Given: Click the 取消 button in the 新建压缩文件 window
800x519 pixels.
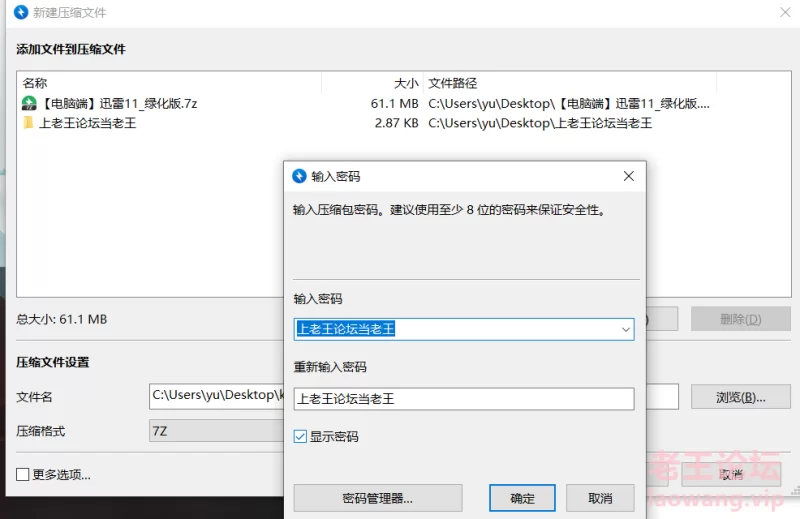Looking at the screenshot, I should tap(731, 475).
